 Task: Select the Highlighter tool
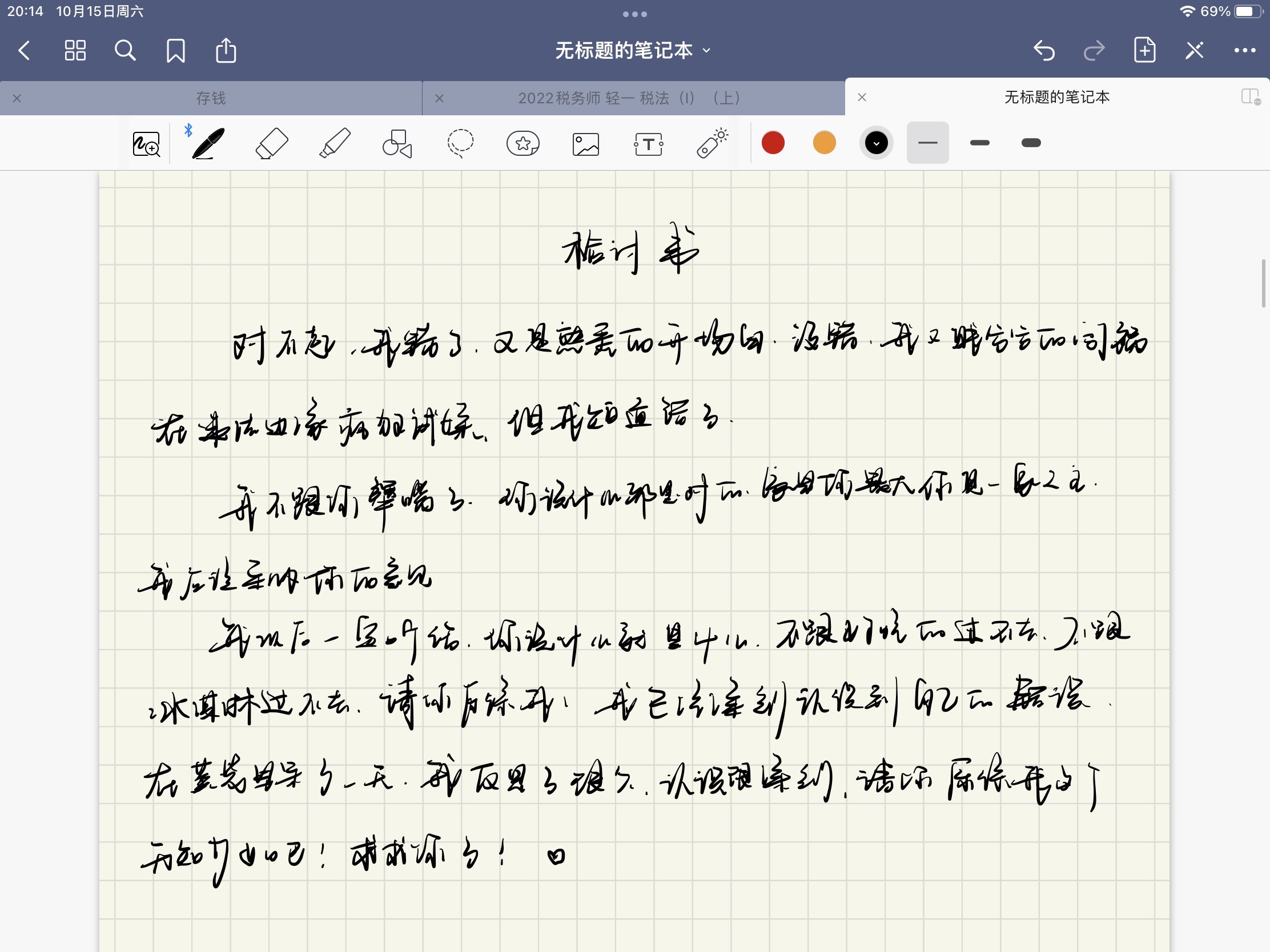(x=335, y=143)
